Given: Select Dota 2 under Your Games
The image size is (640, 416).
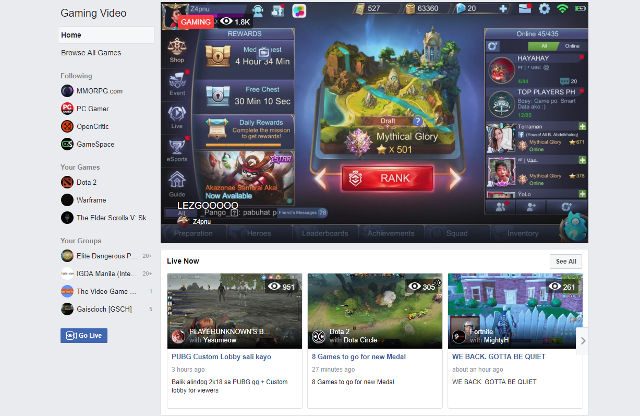Looking at the screenshot, I should [x=86, y=182].
